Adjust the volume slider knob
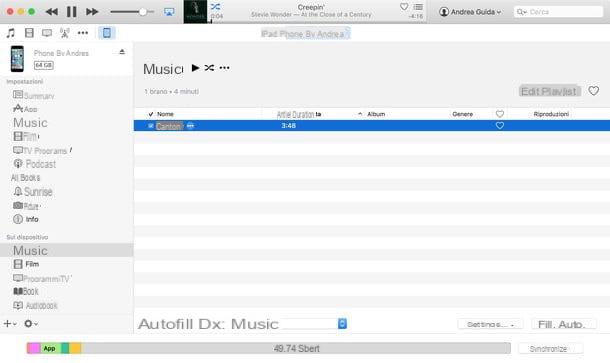 pos(143,12)
